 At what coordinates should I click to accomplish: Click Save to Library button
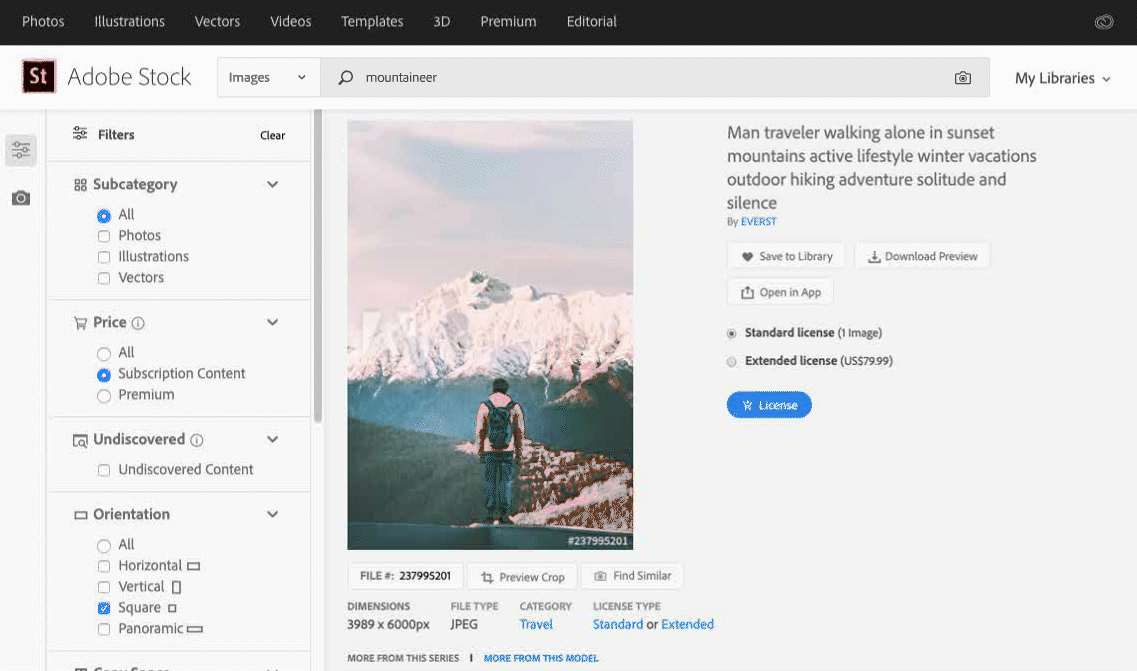point(786,256)
